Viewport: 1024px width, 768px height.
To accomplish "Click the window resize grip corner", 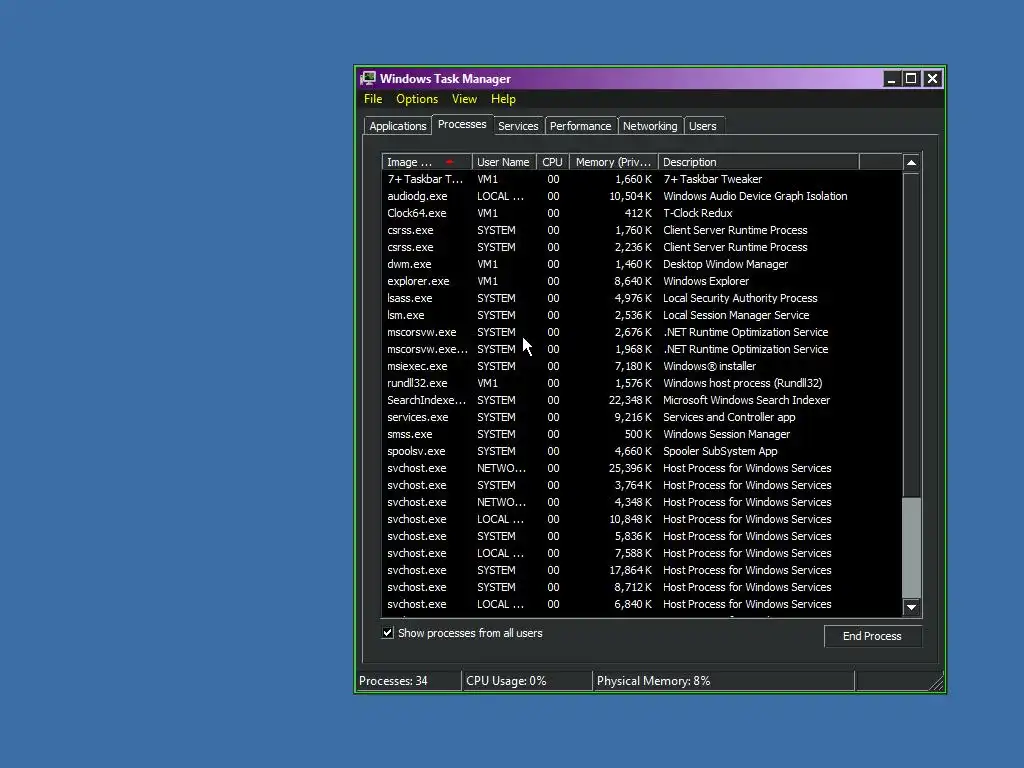I will pyautogui.click(x=936, y=682).
